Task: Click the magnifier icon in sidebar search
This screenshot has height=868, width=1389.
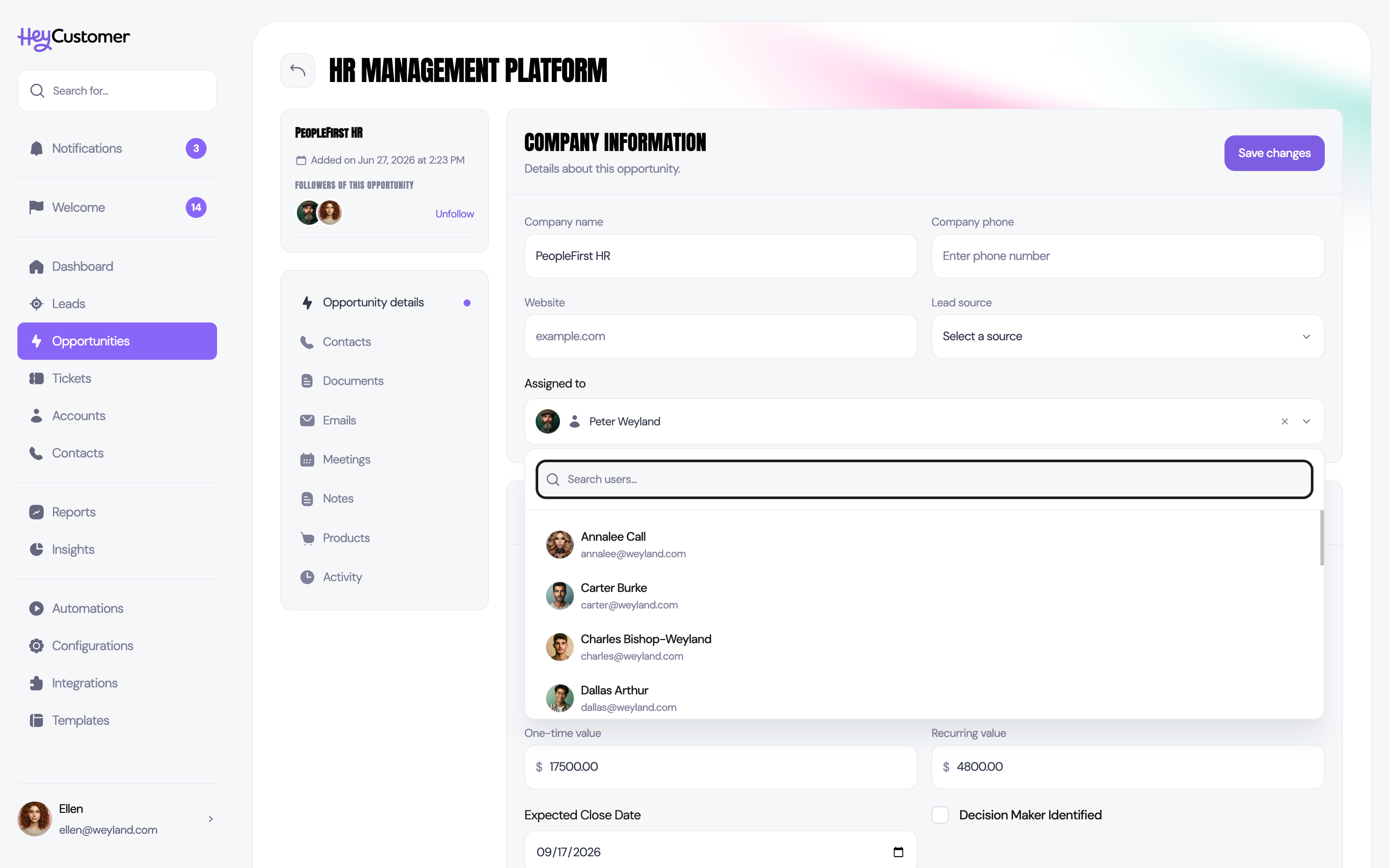Action: click(37, 91)
